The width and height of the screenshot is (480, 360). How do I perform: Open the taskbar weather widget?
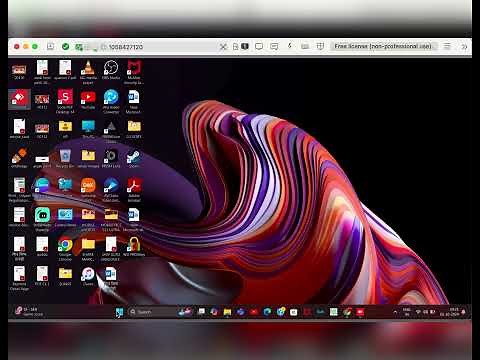pos(29,312)
